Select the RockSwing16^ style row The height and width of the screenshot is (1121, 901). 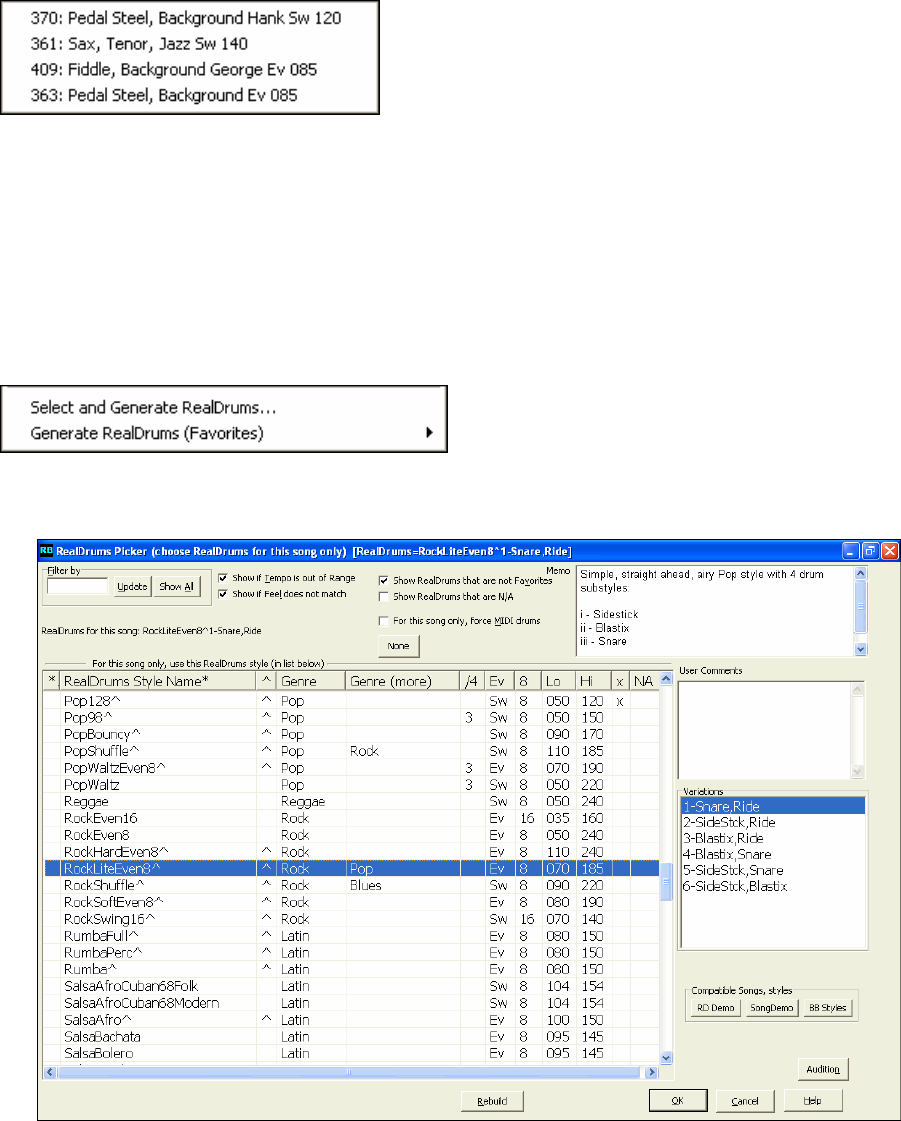[351, 919]
